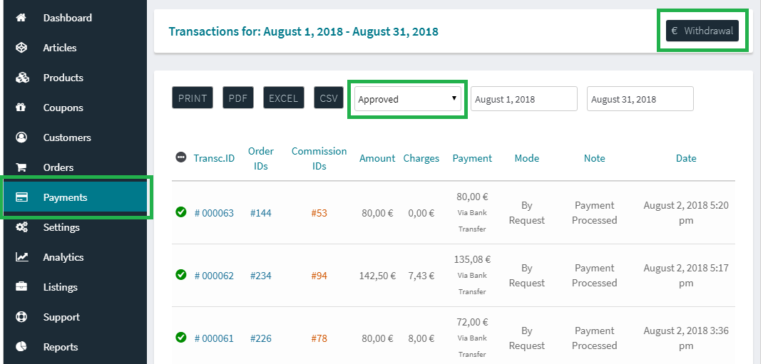Click green check icon for transaction 000063
The width and height of the screenshot is (768, 364).
(181, 212)
